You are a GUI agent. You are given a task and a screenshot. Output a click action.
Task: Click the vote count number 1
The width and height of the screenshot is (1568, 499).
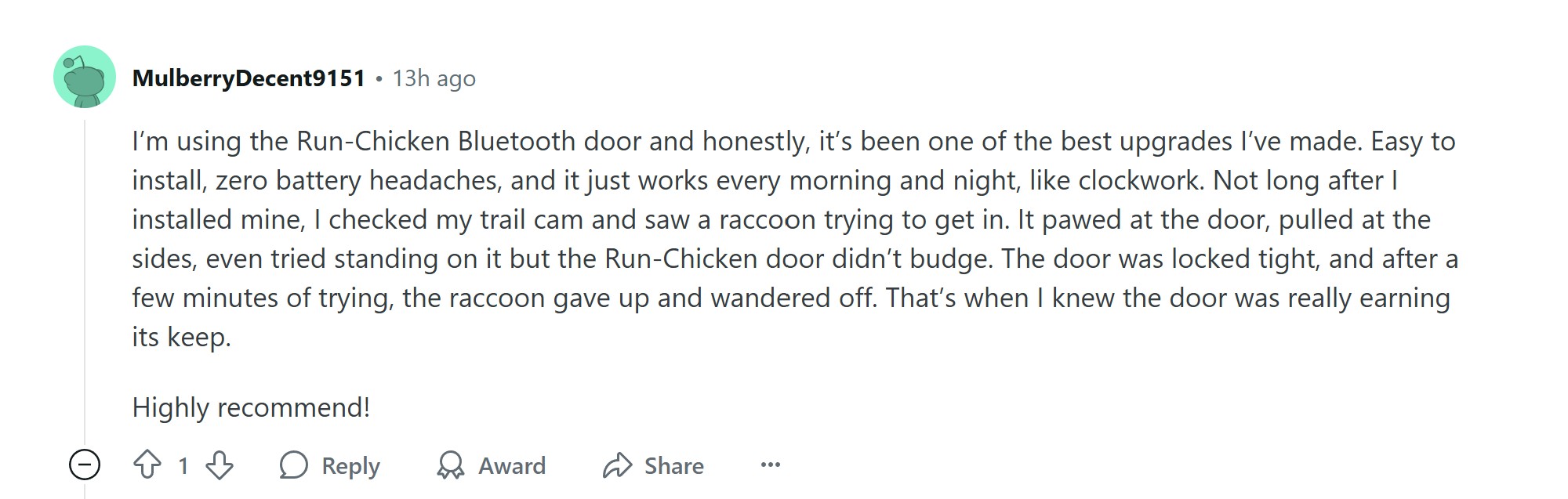(183, 466)
